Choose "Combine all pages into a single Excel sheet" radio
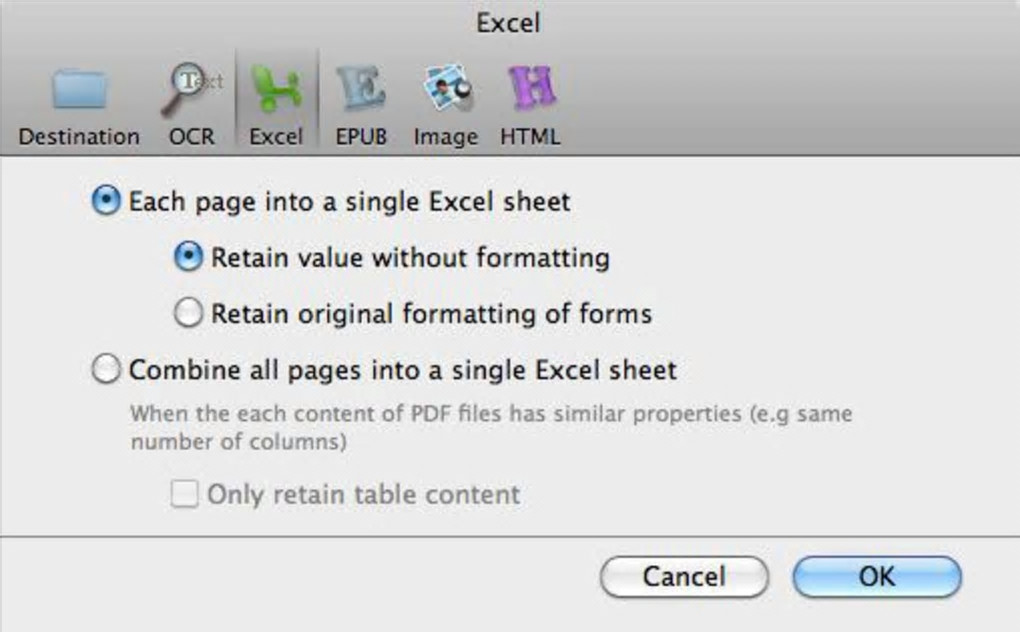 click(105, 370)
